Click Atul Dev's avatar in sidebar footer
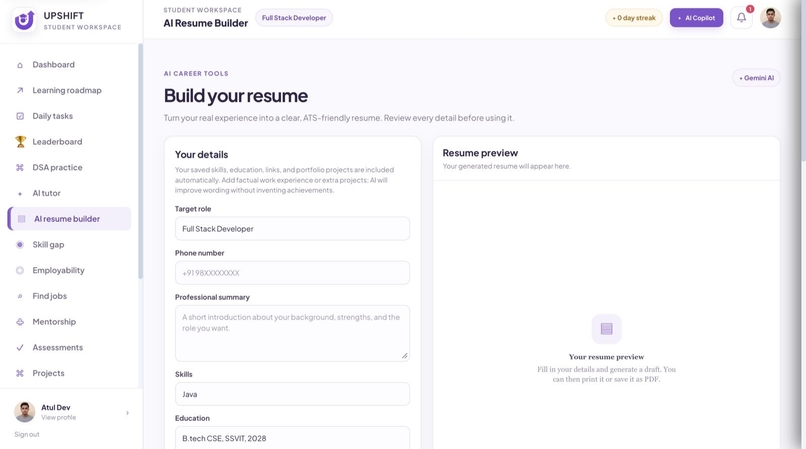 coord(24,412)
